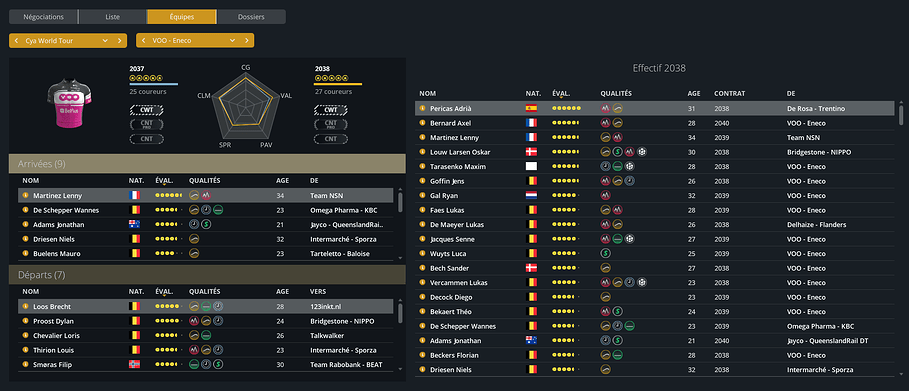Click the stopwatch quality icon for Adams Jonathan in Arrivées

click(194, 225)
